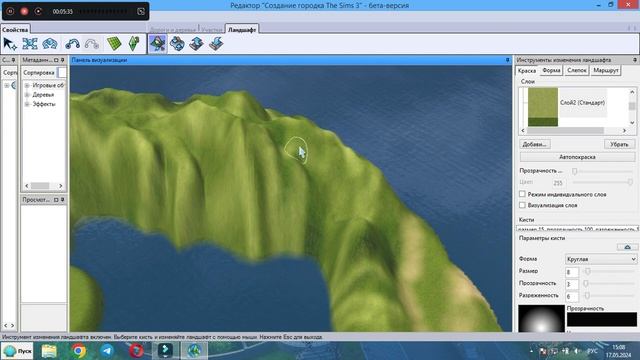Click the РУС language indicator in the tray
Screen dimensions: 640x360
(592, 351)
